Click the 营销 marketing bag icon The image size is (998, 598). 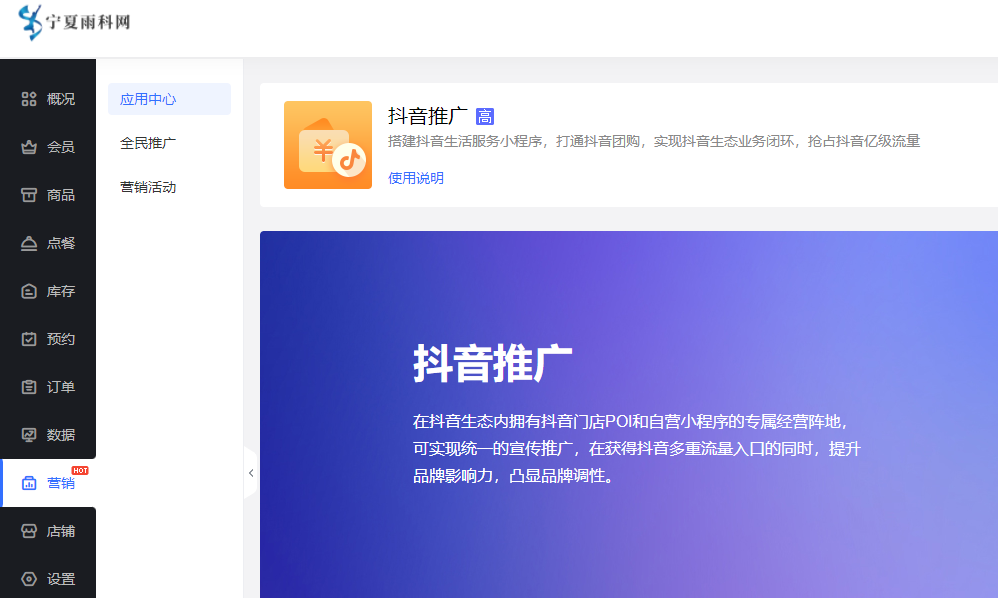[29, 483]
